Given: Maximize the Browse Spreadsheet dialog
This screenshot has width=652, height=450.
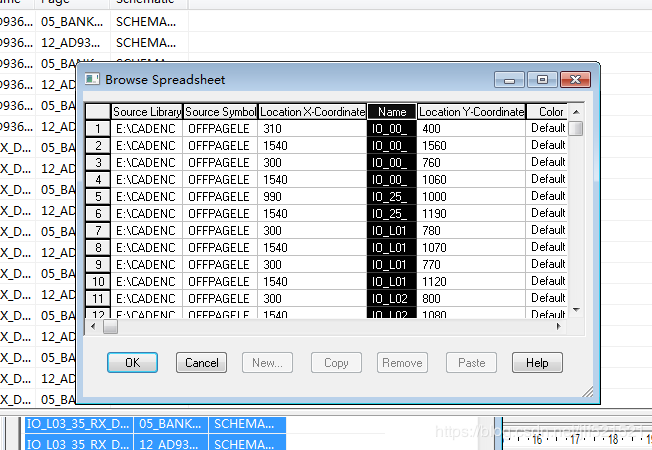Looking at the screenshot, I should tap(542, 79).
